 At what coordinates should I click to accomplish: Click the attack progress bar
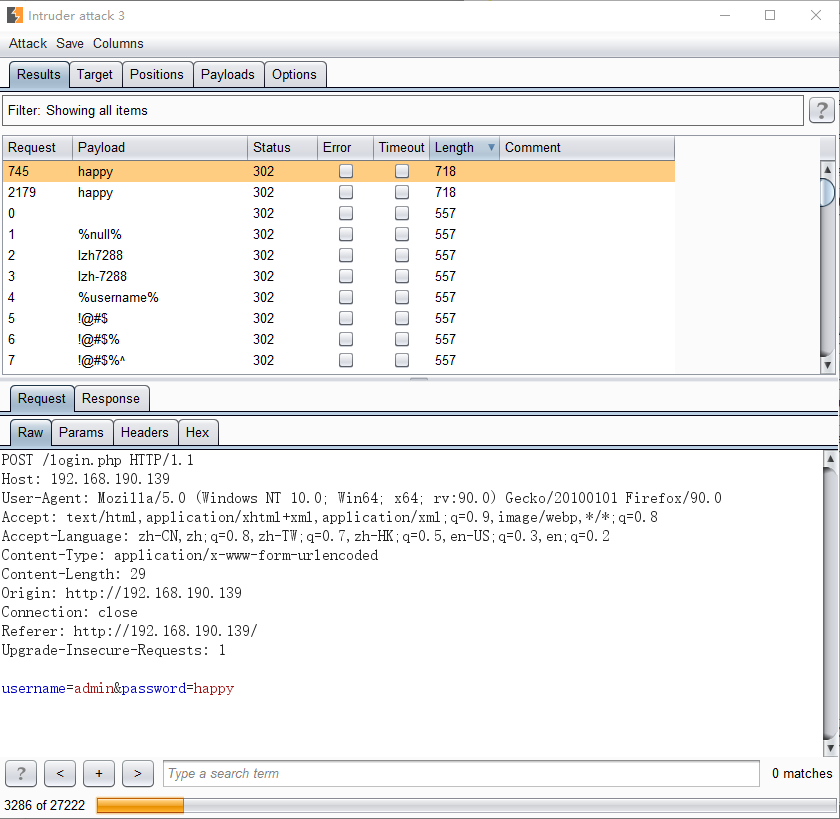(466, 805)
